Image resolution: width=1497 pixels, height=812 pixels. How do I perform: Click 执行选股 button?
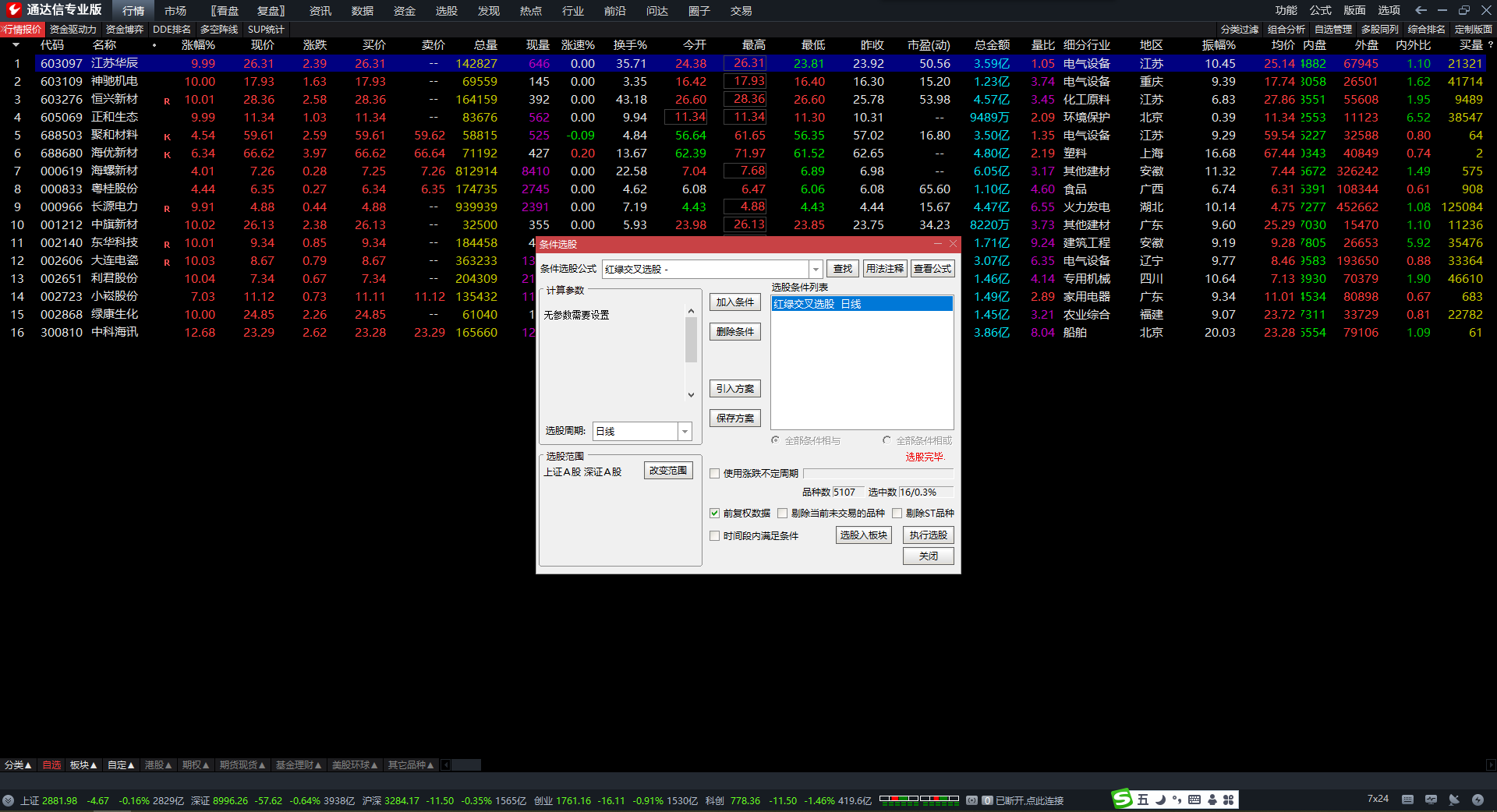(929, 535)
